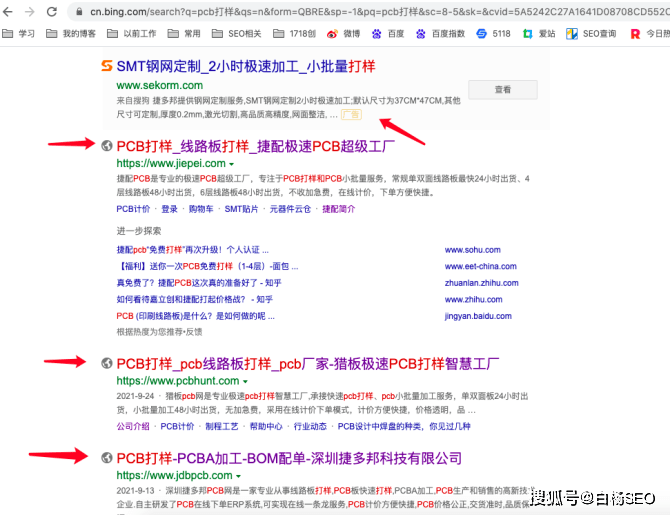Open the 爱站 bookmark
Viewport: 670px width, 515px height.
(x=539, y=33)
